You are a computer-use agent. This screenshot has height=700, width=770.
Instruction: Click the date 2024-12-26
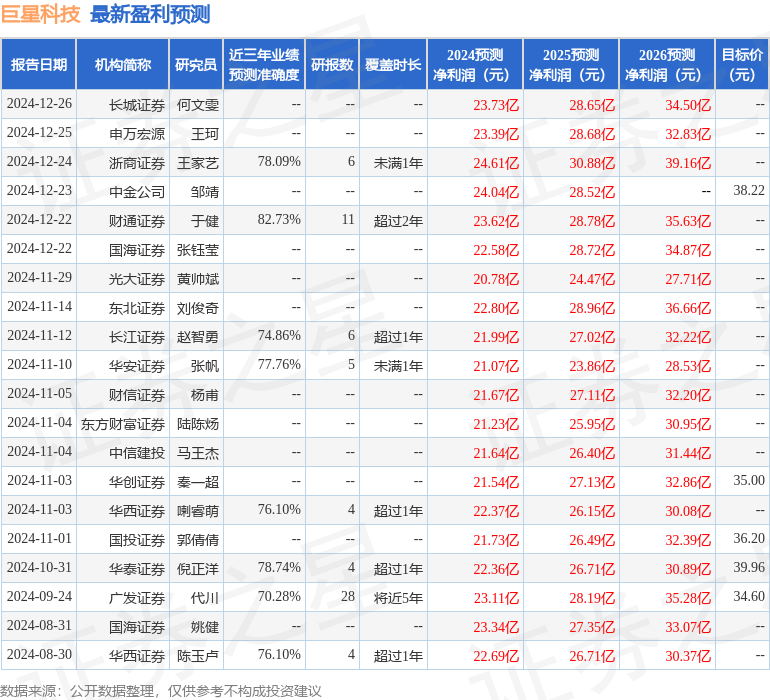tap(39, 104)
